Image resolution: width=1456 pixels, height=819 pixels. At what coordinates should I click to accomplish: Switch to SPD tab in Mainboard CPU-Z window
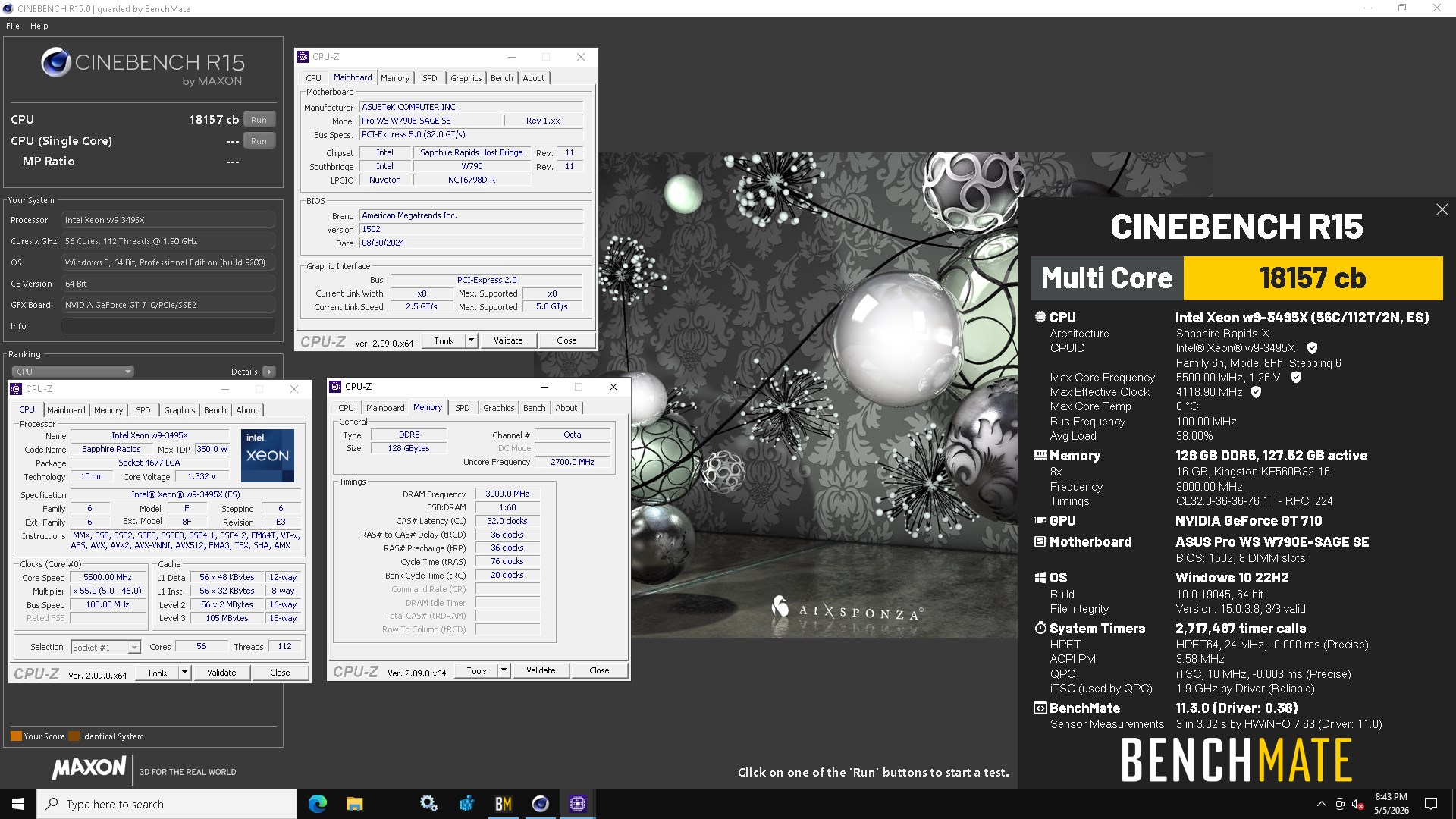(430, 78)
